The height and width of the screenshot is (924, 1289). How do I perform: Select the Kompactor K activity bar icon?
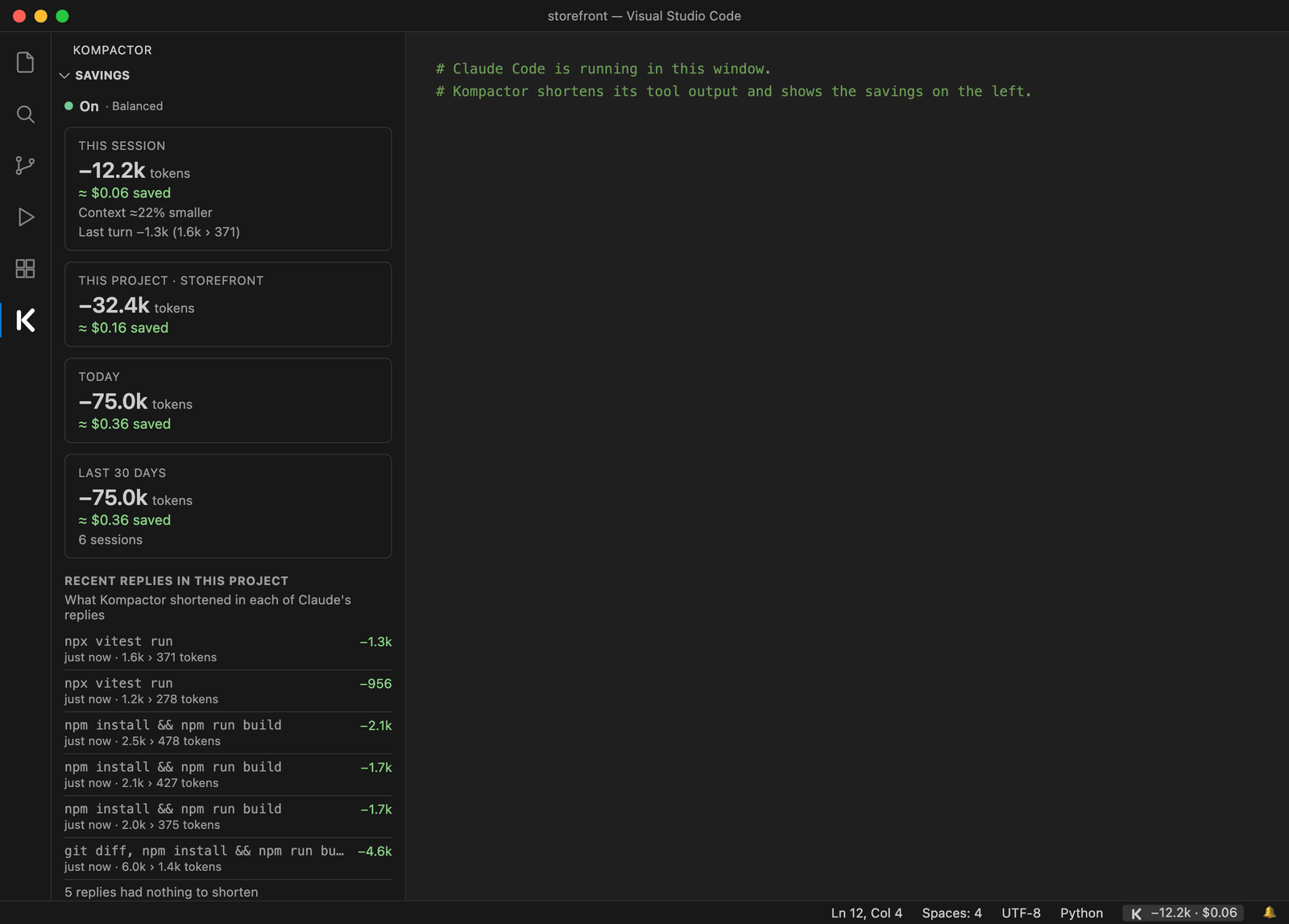pyautogui.click(x=25, y=320)
